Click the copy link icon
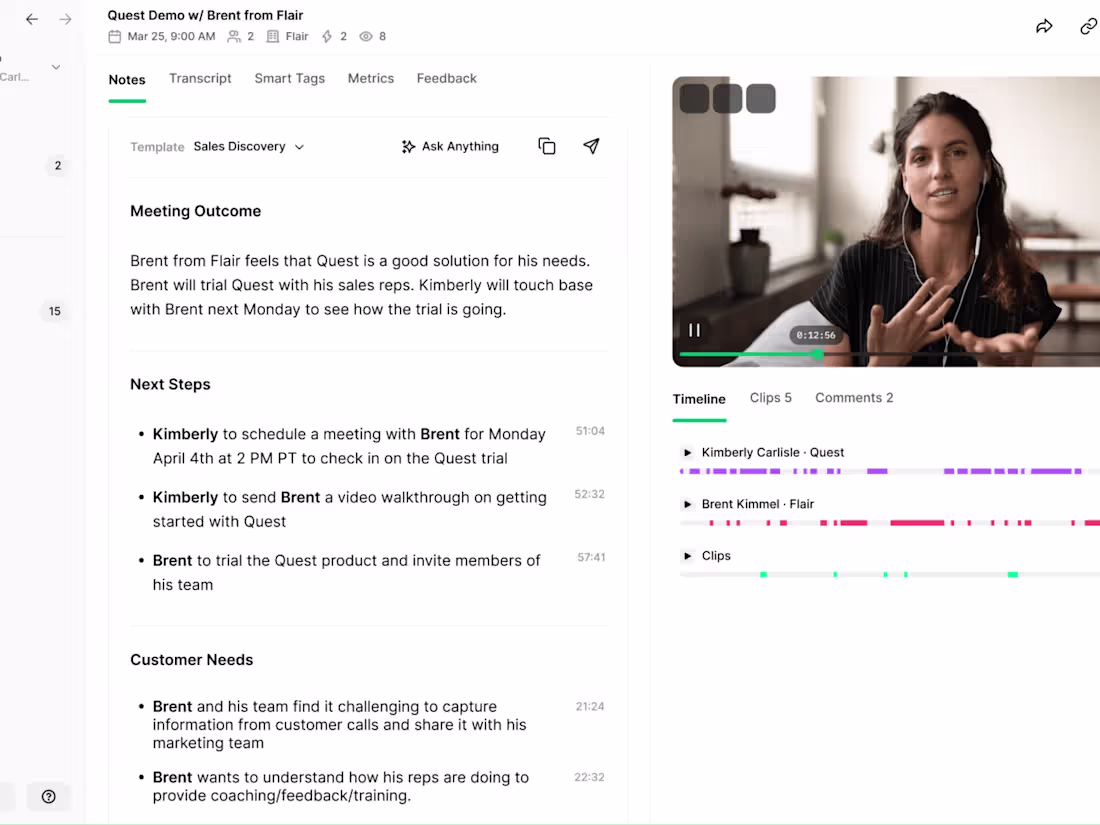Image resolution: width=1100 pixels, height=825 pixels. [x=1088, y=26]
